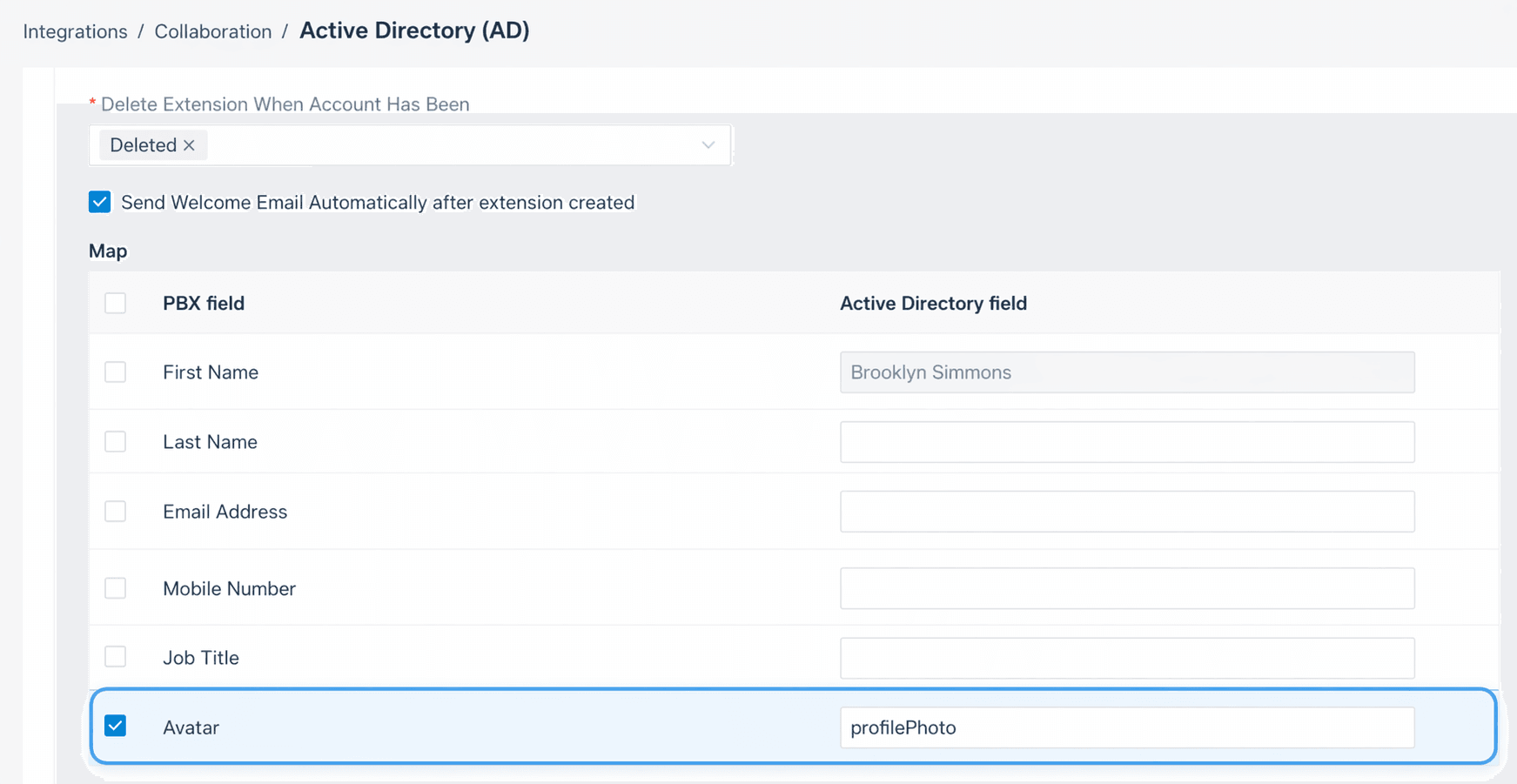
Task: Tick the First Name checkbox
Action: point(115,372)
